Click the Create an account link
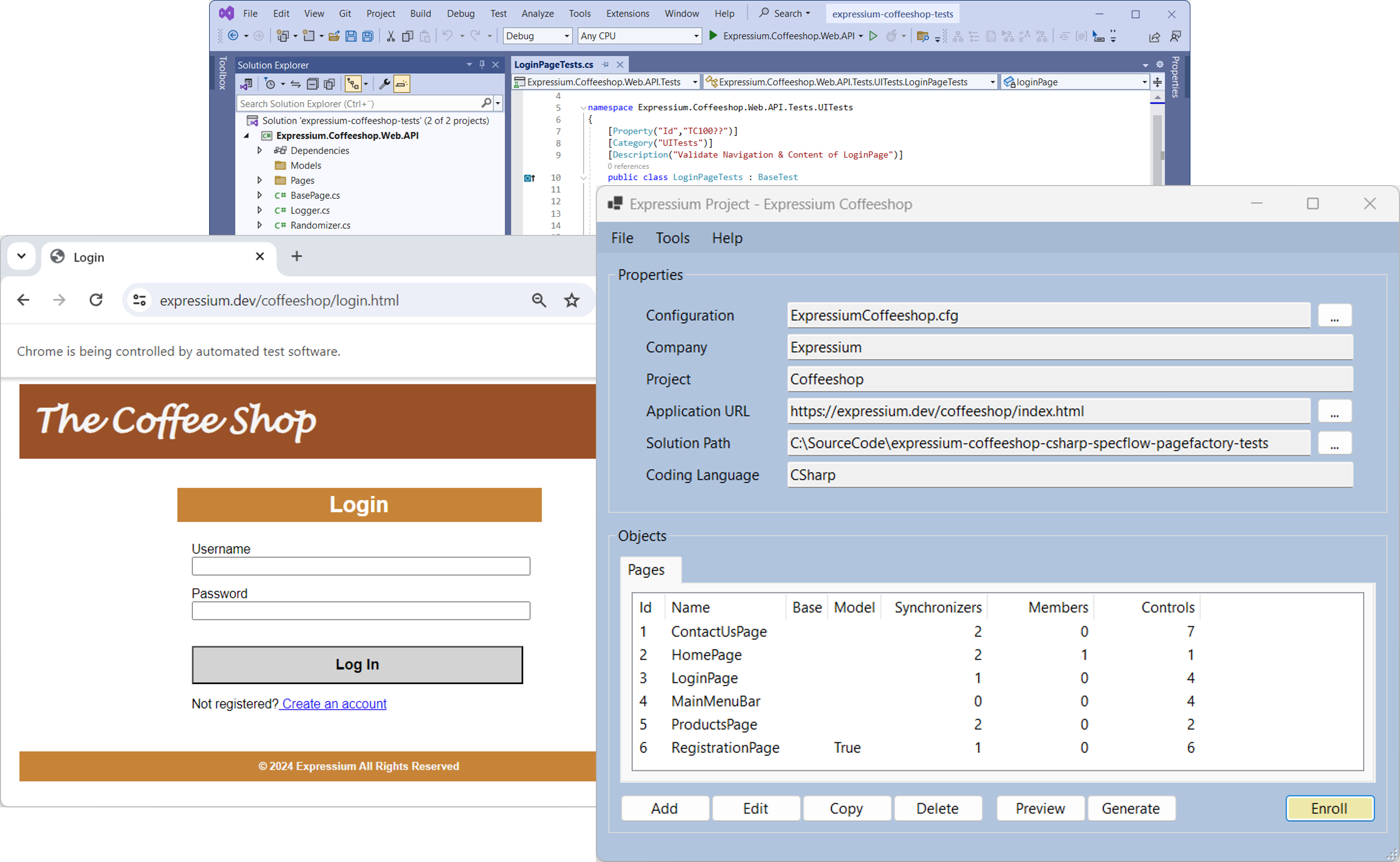Image resolution: width=1400 pixels, height=862 pixels. click(x=334, y=704)
